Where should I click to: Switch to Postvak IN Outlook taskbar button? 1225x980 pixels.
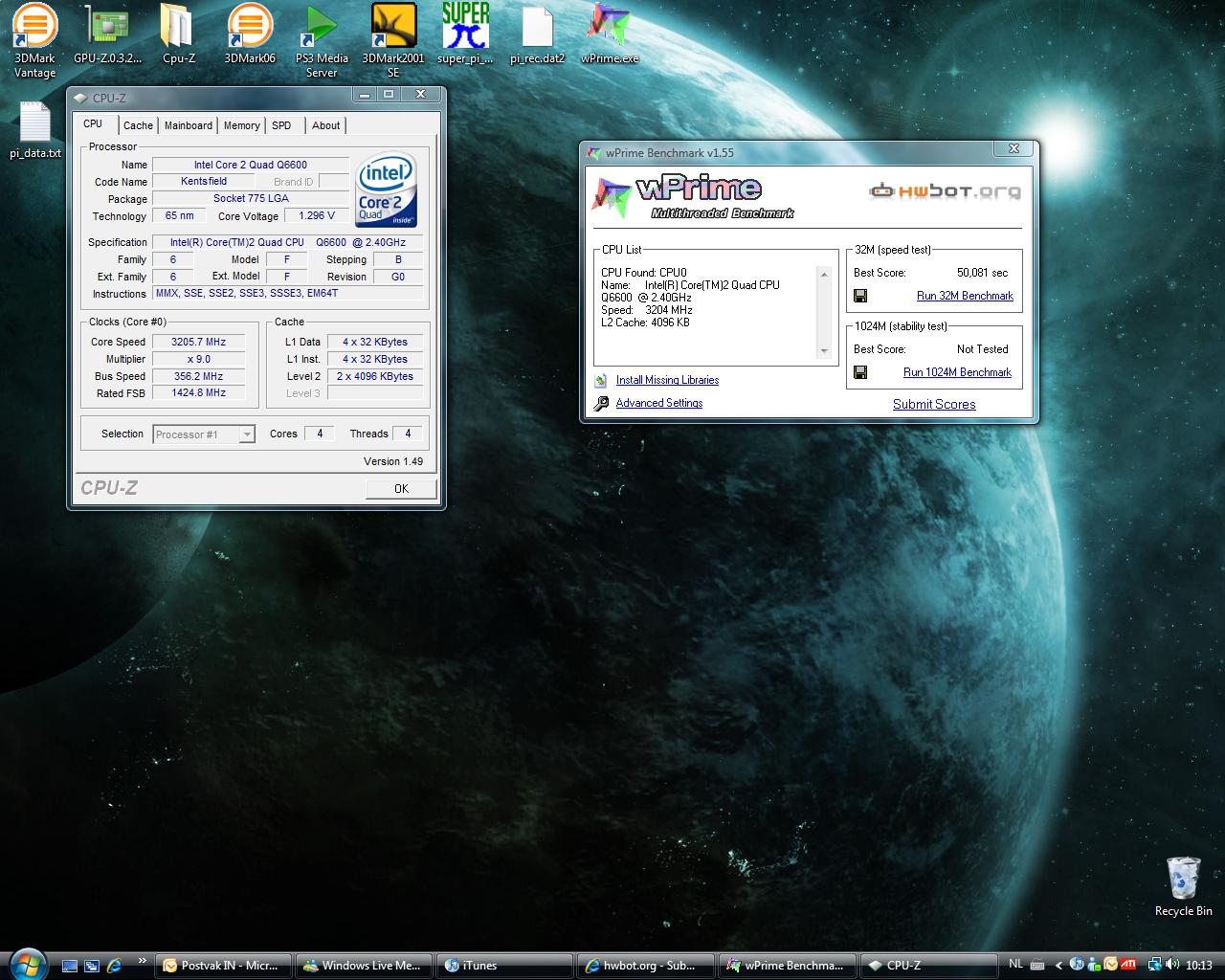[224, 966]
